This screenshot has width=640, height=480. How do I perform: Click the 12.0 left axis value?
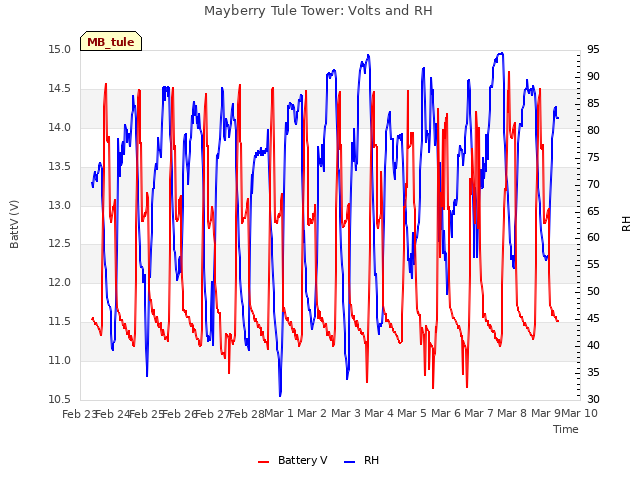[x=59, y=282]
